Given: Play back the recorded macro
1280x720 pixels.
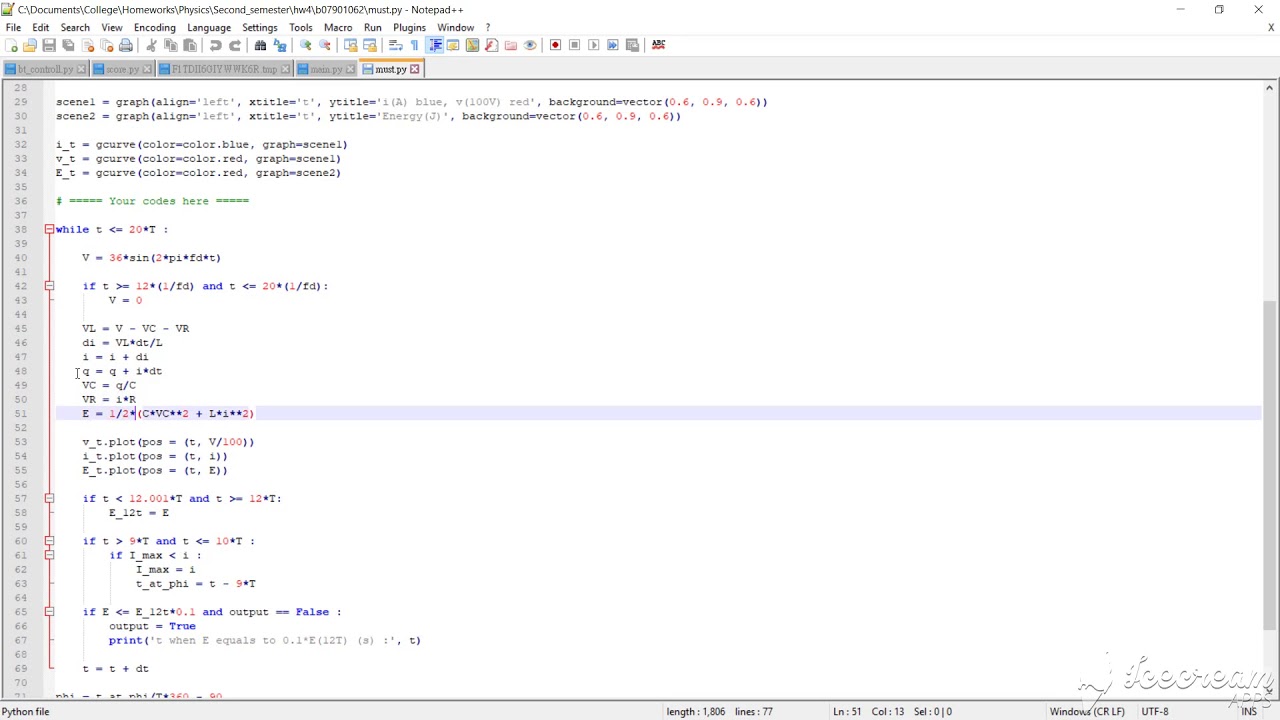Looking at the screenshot, I should point(593,45).
